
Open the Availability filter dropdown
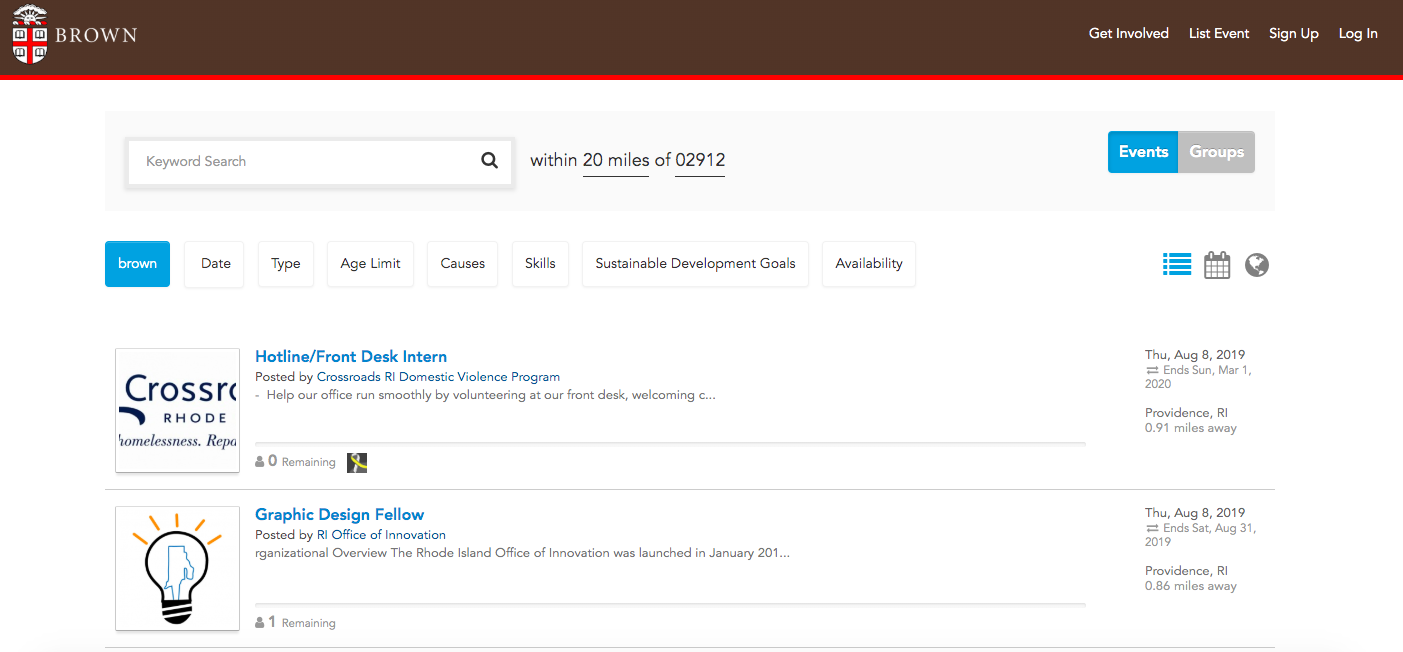point(869,264)
